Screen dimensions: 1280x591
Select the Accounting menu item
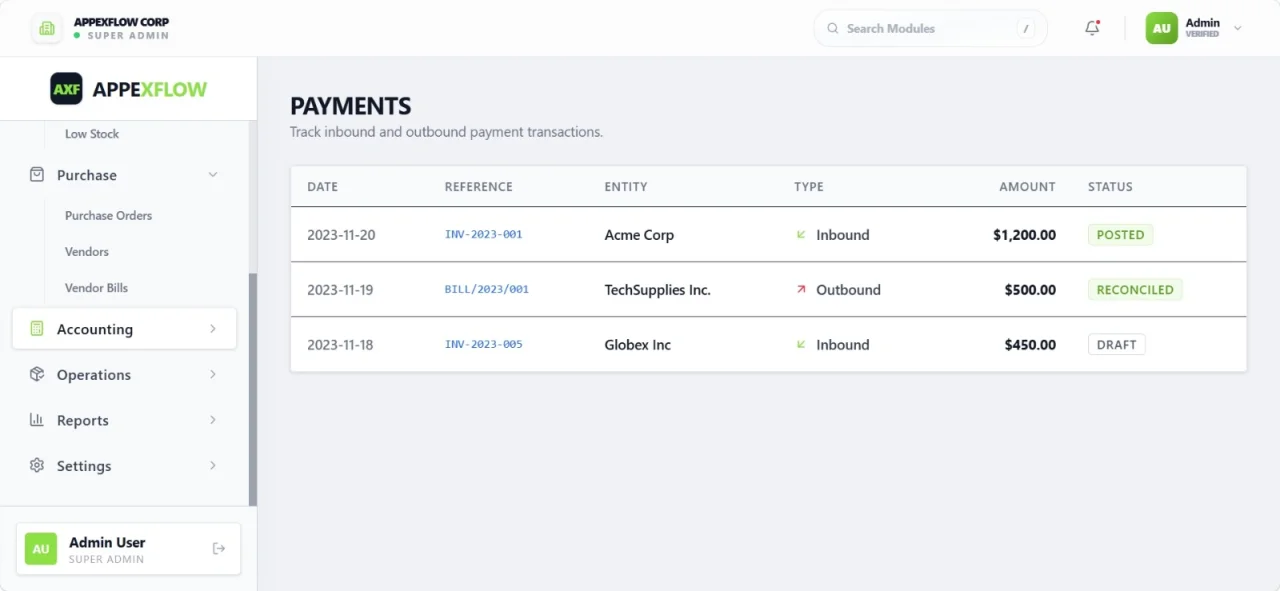(x=124, y=328)
